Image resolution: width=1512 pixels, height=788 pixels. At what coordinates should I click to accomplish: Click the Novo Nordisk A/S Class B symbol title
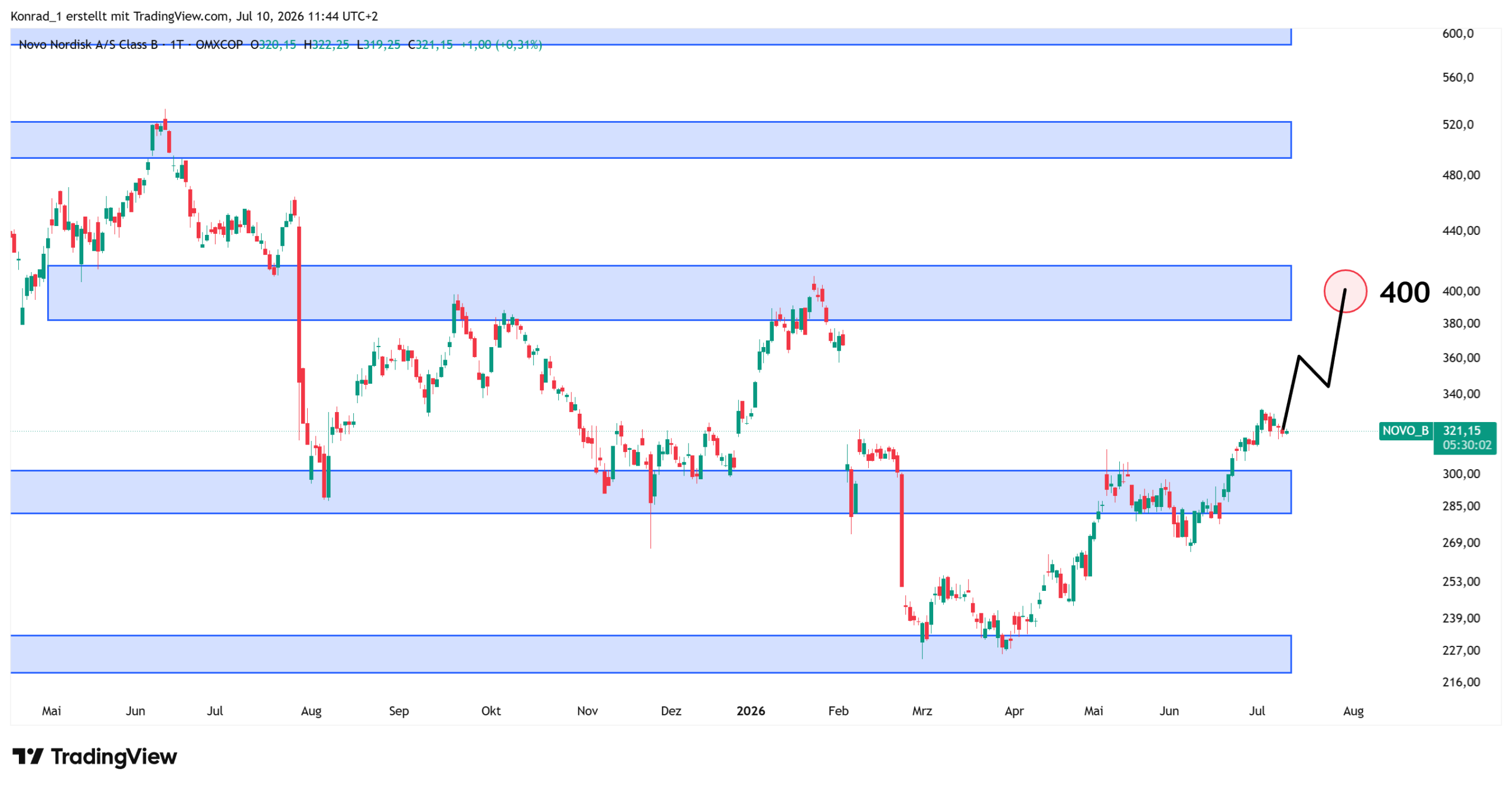88,45
